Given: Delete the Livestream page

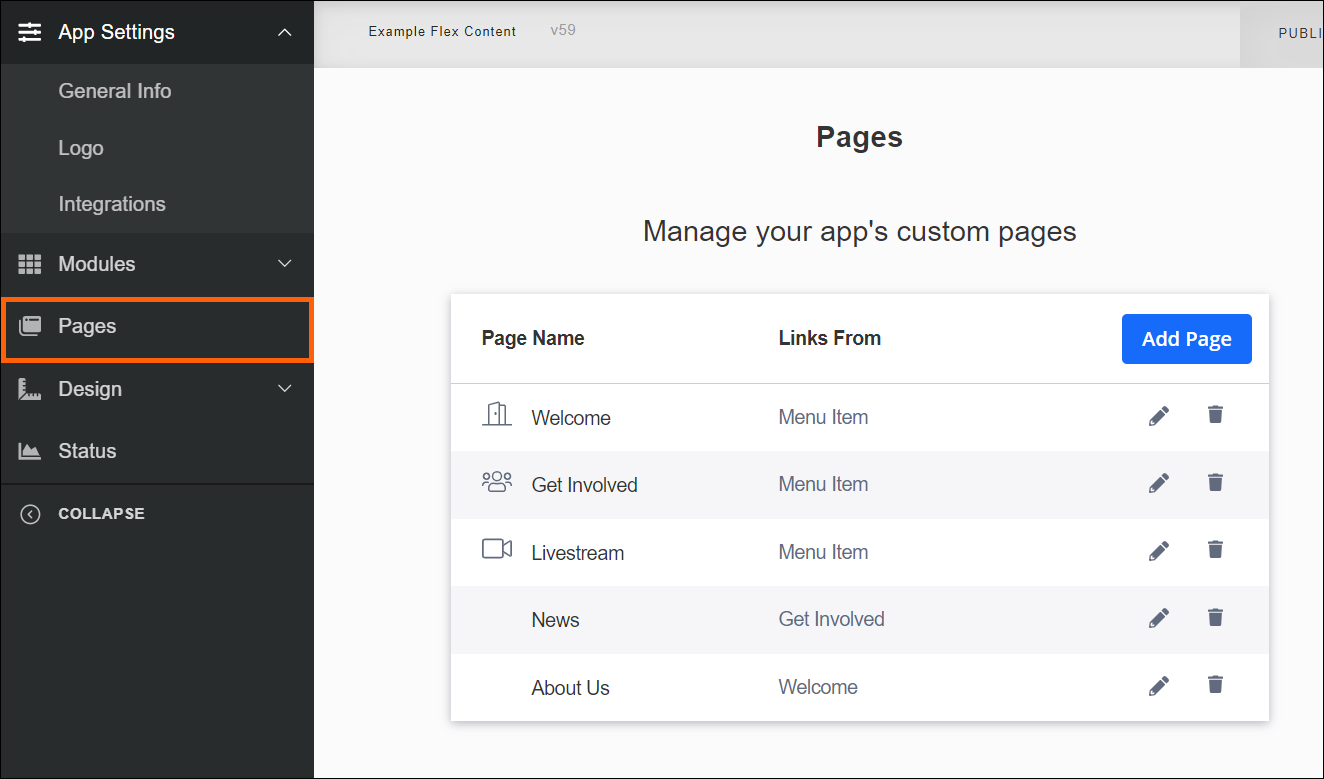Looking at the screenshot, I should 1215,549.
